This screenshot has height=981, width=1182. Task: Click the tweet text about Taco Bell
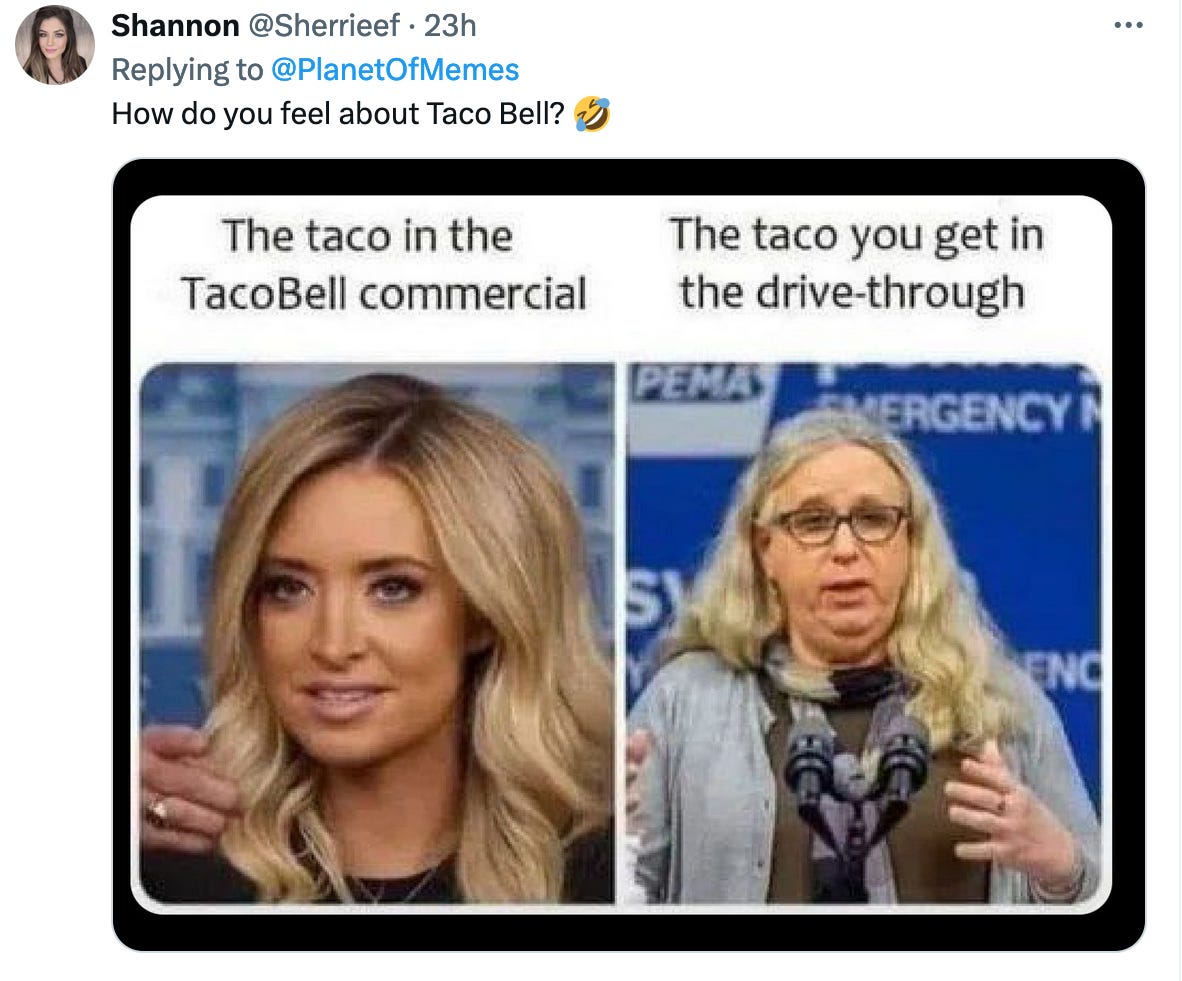pos(338,114)
